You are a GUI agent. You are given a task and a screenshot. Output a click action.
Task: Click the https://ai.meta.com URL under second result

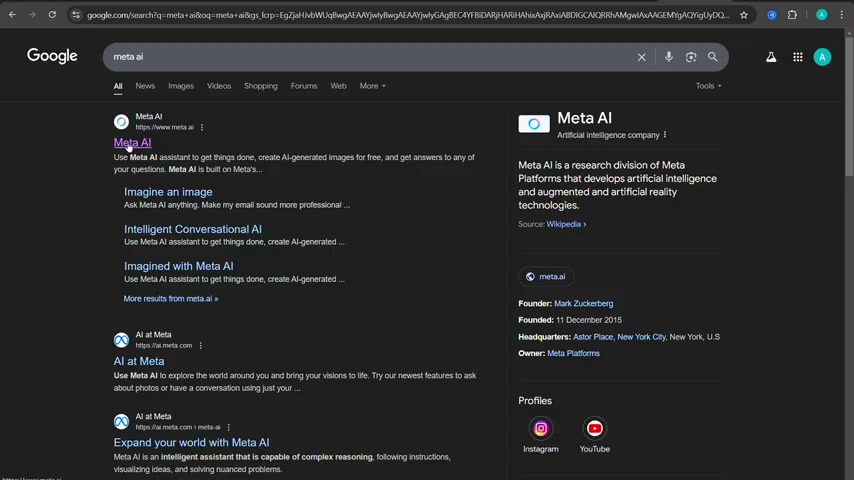163,345
